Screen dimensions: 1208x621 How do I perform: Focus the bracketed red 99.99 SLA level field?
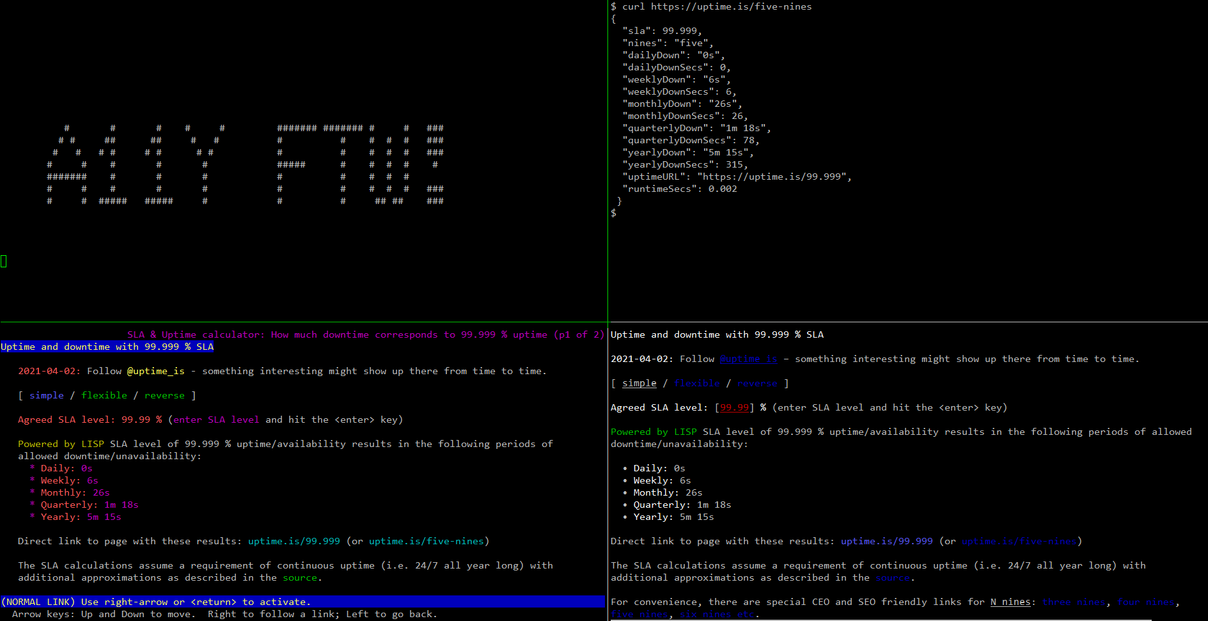coord(735,408)
